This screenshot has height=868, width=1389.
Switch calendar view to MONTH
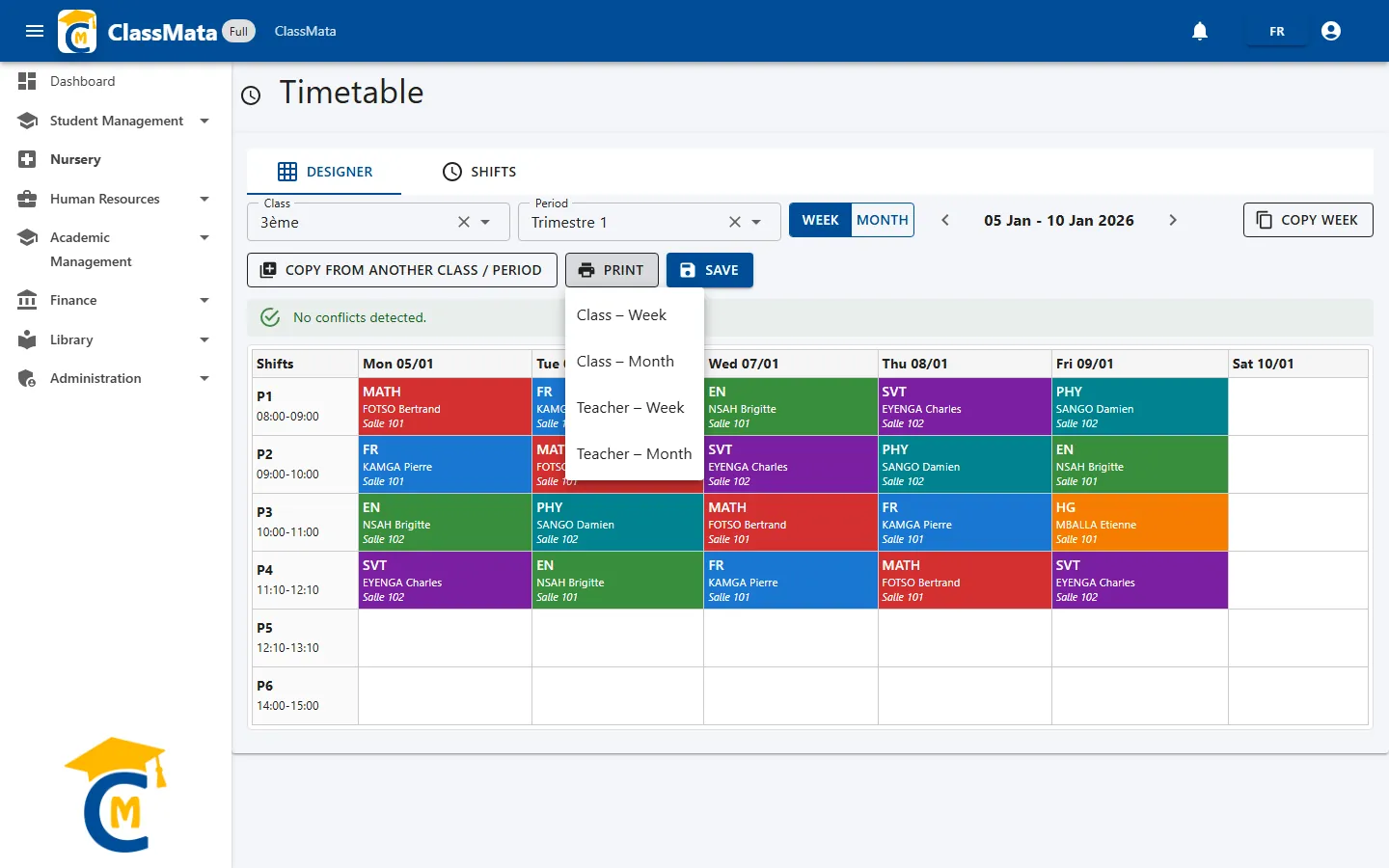pos(883,220)
